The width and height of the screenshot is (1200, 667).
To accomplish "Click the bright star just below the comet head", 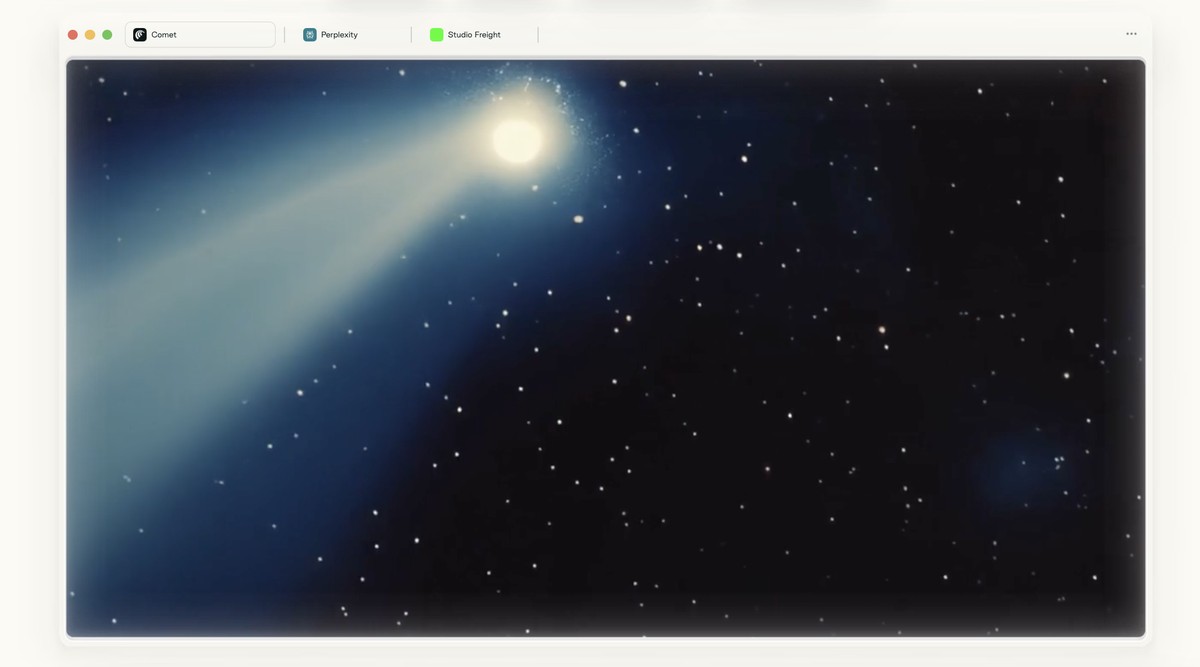I will (x=578, y=218).
